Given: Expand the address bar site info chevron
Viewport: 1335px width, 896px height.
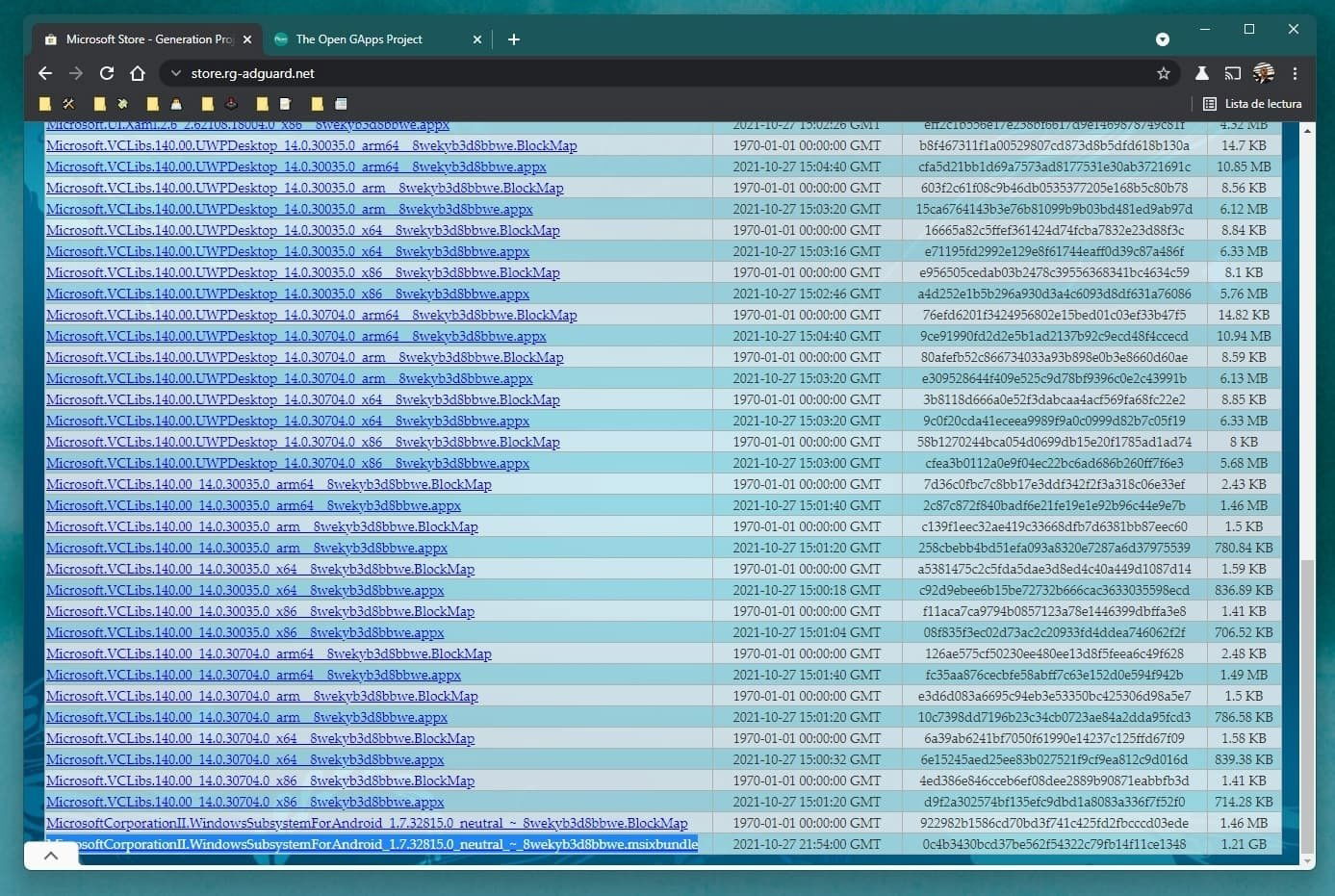Looking at the screenshot, I should coord(174,73).
